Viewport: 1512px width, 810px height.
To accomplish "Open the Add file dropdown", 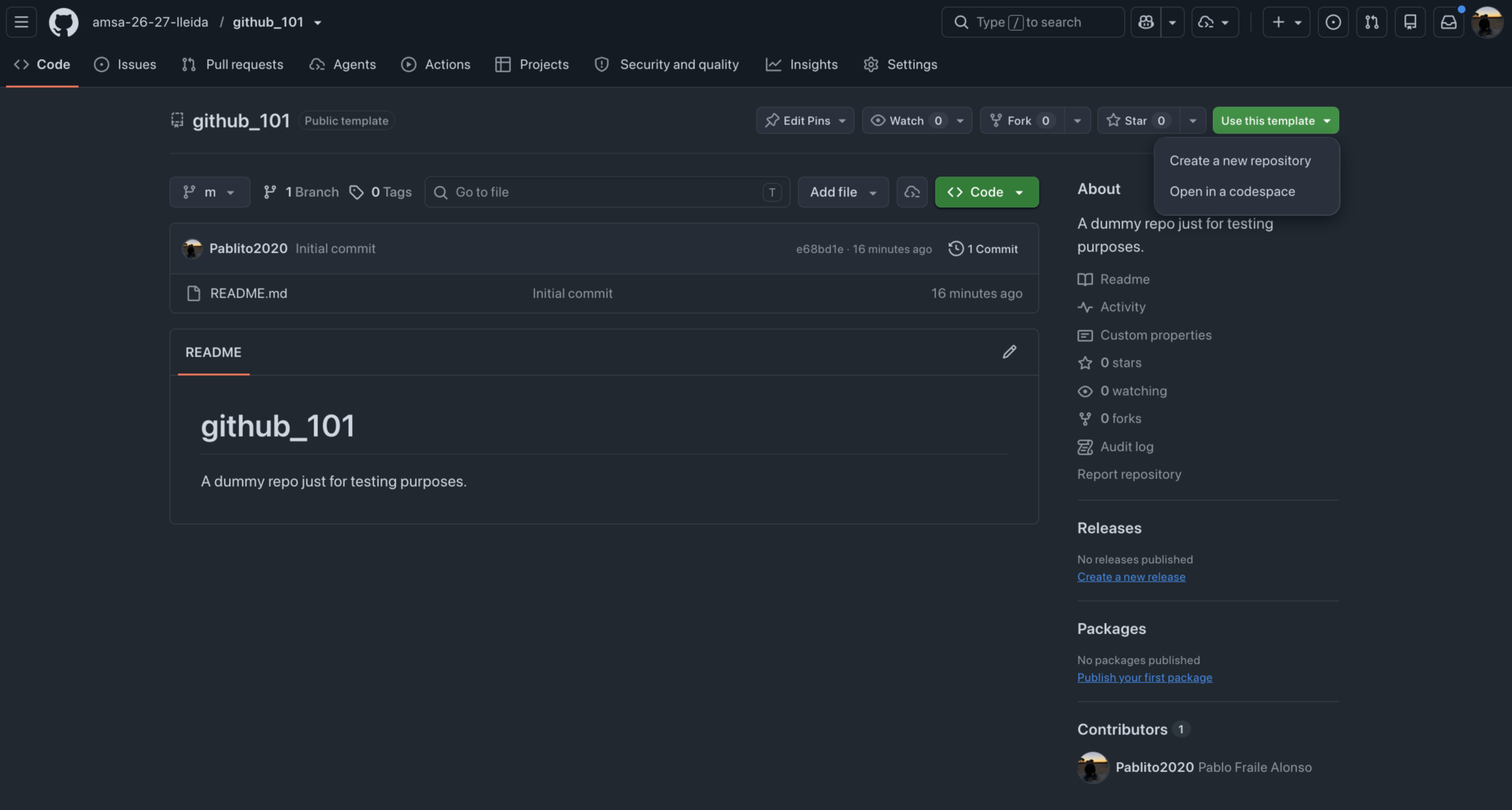I will [x=843, y=192].
